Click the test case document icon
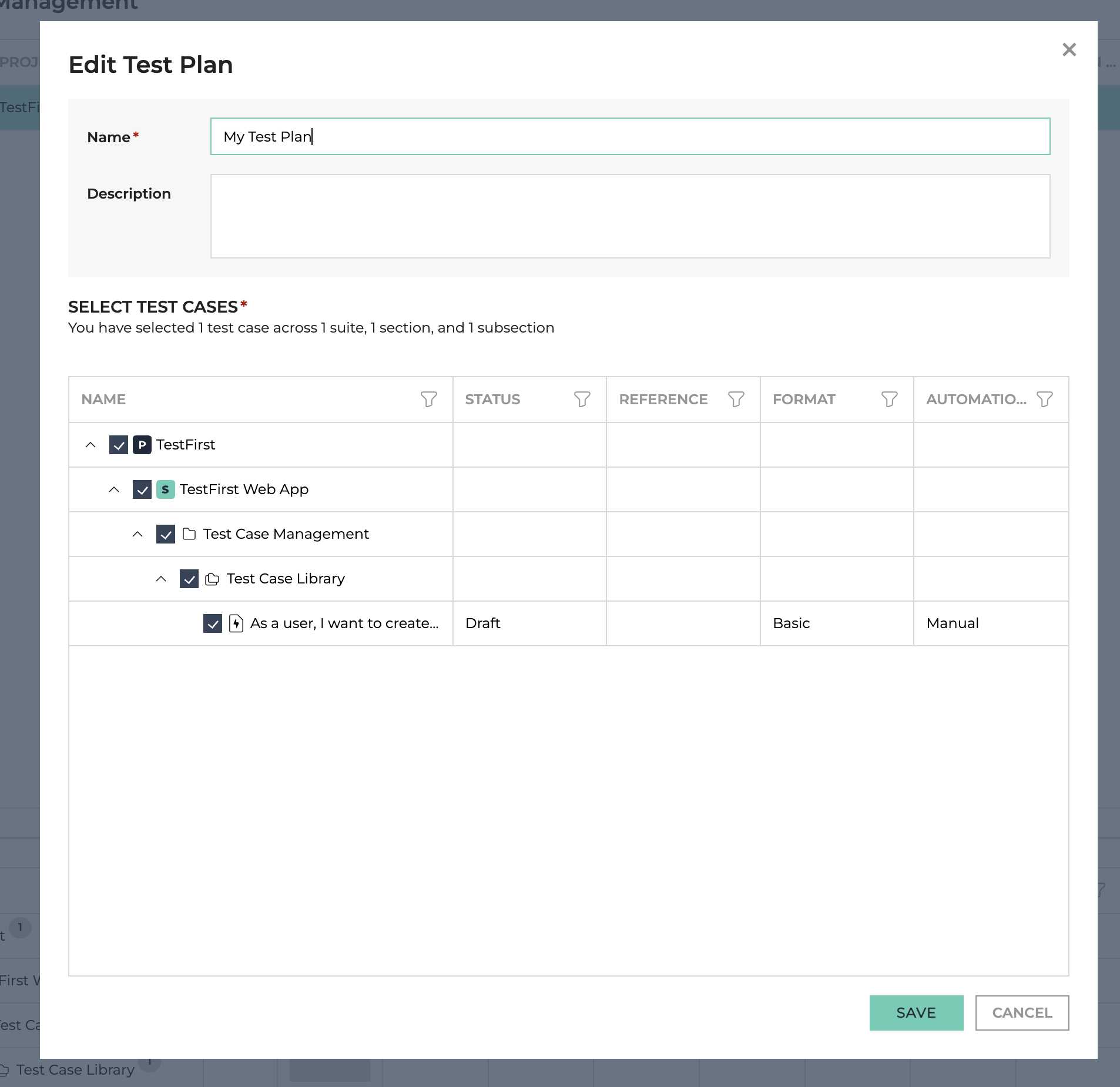 coord(236,623)
